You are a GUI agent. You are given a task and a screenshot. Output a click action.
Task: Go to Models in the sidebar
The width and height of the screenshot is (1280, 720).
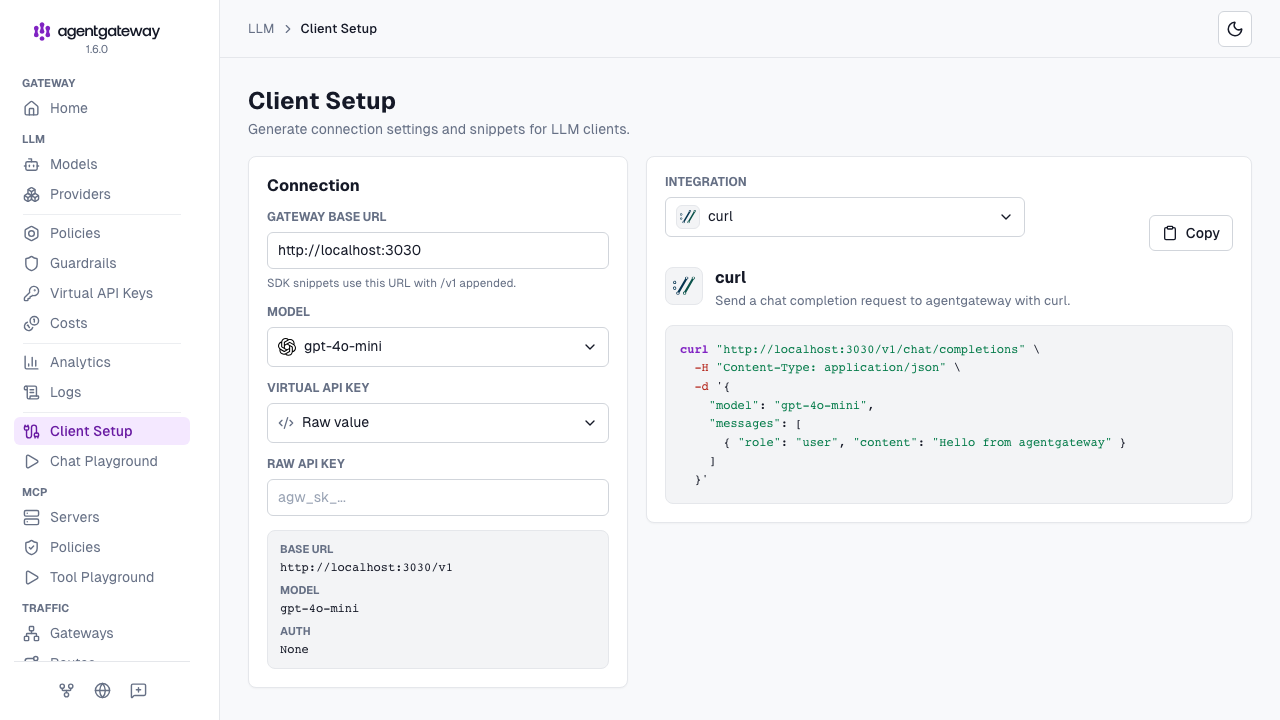(x=102, y=164)
